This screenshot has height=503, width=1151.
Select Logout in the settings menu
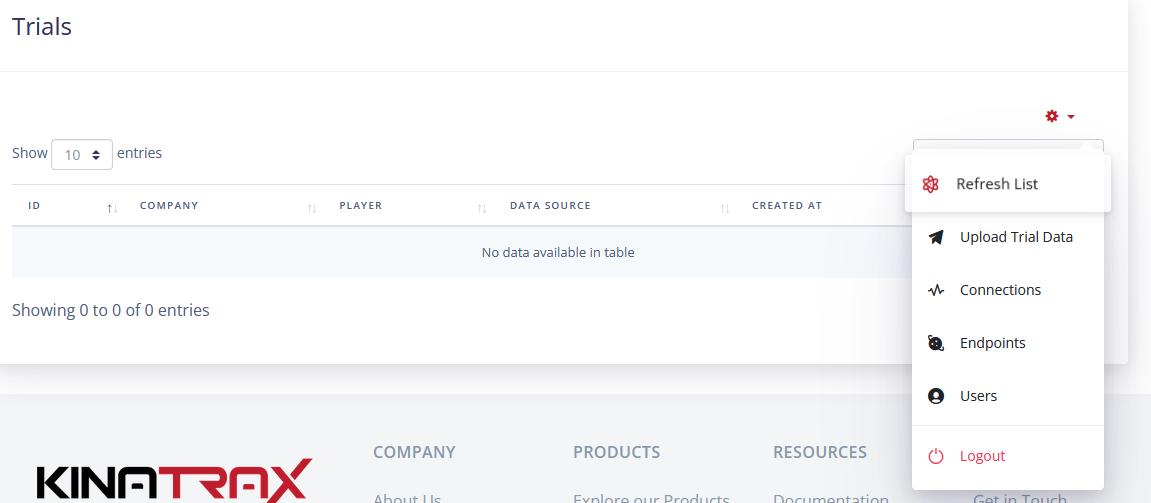[x=982, y=456]
